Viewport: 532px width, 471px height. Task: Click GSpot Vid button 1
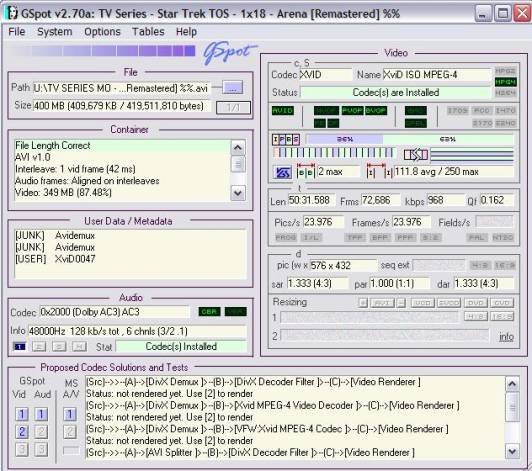[22, 414]
